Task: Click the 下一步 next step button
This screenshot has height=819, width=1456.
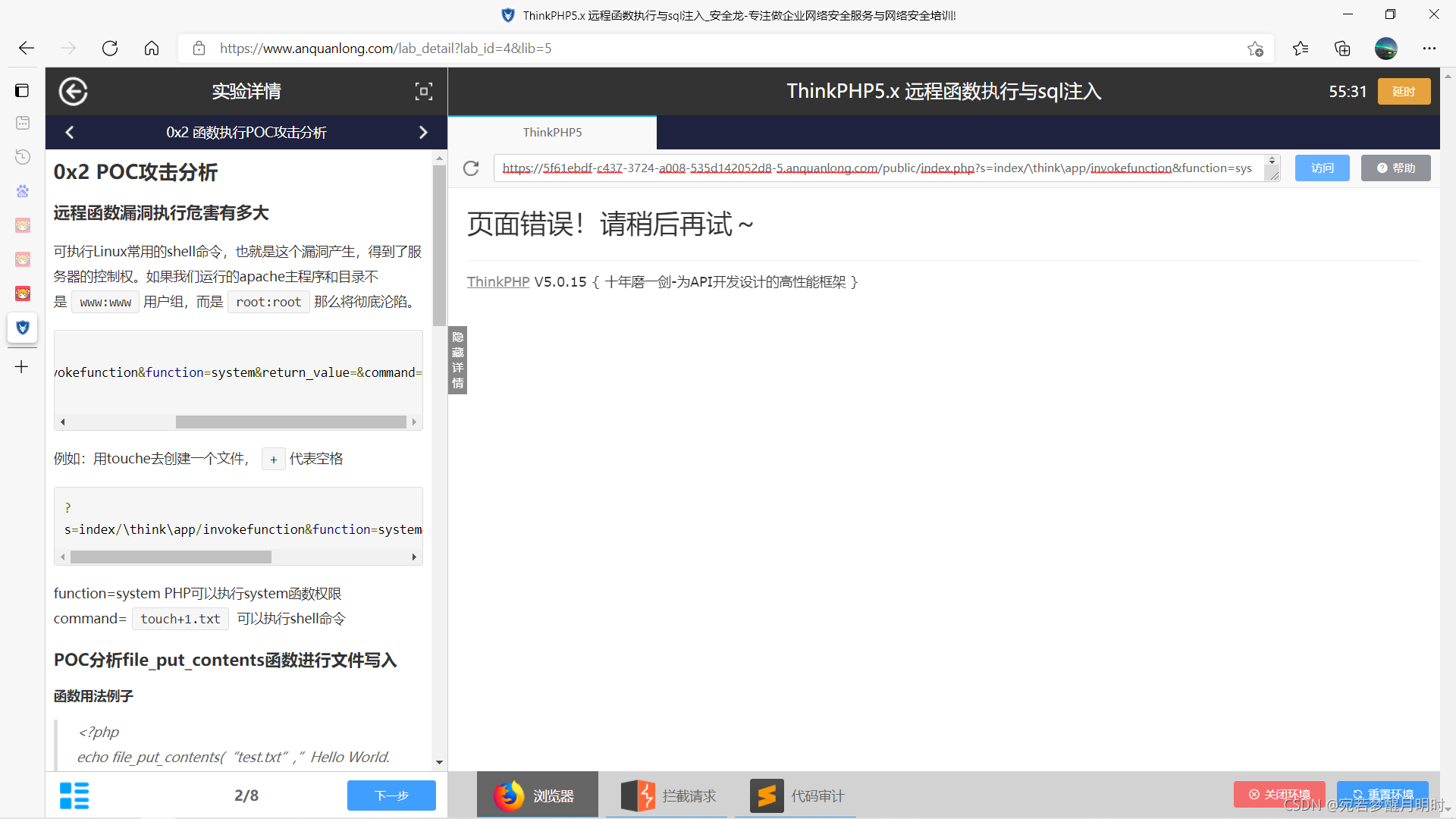Action: [x=391, y=795]
